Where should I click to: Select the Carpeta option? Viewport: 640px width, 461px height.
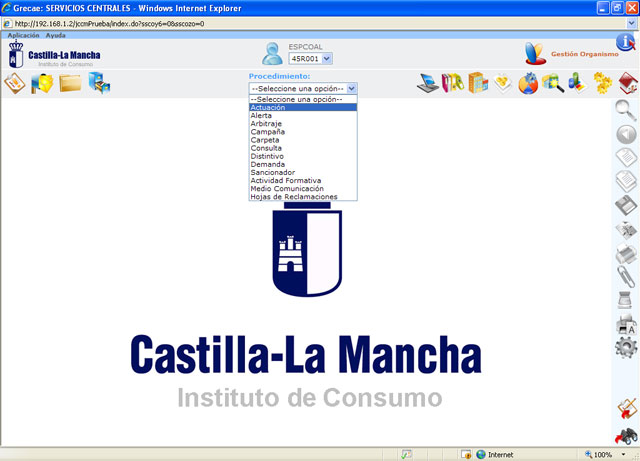point(303,140)
